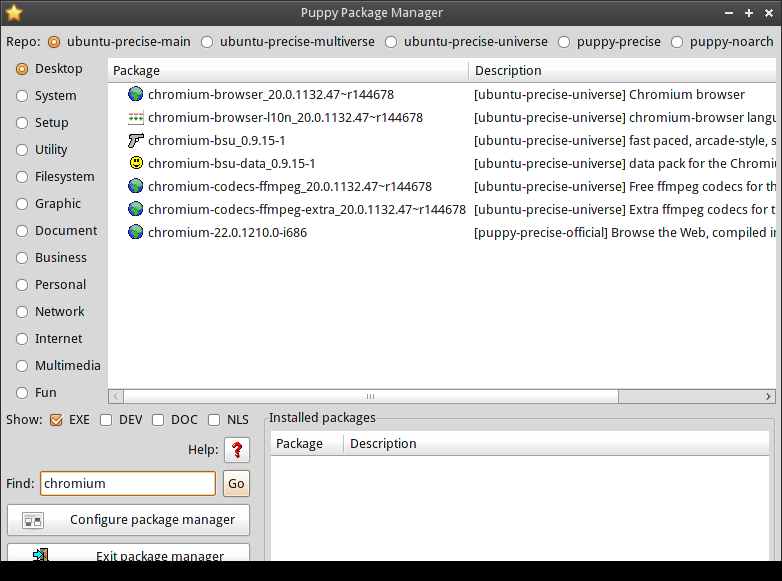Choose the Multimedia category
Viewport: 782px width, 581px height.
[22, 366]
